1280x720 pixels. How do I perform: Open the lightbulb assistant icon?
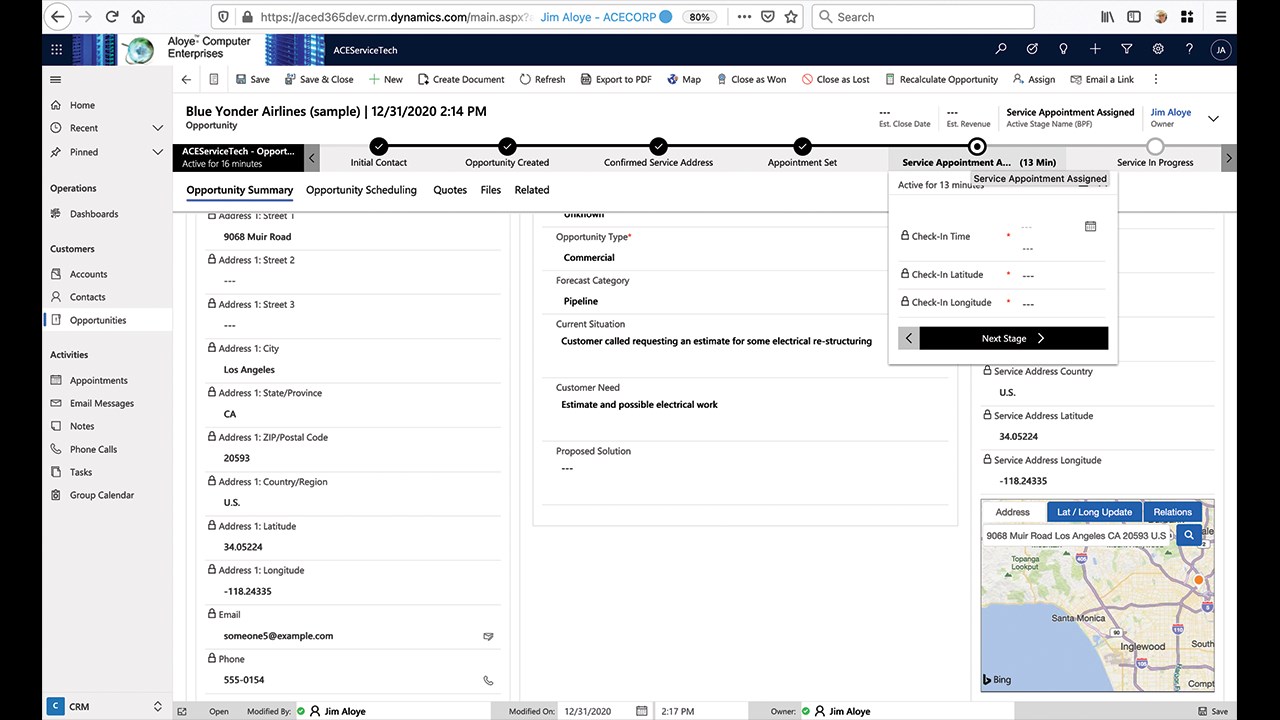point(1064,49)
